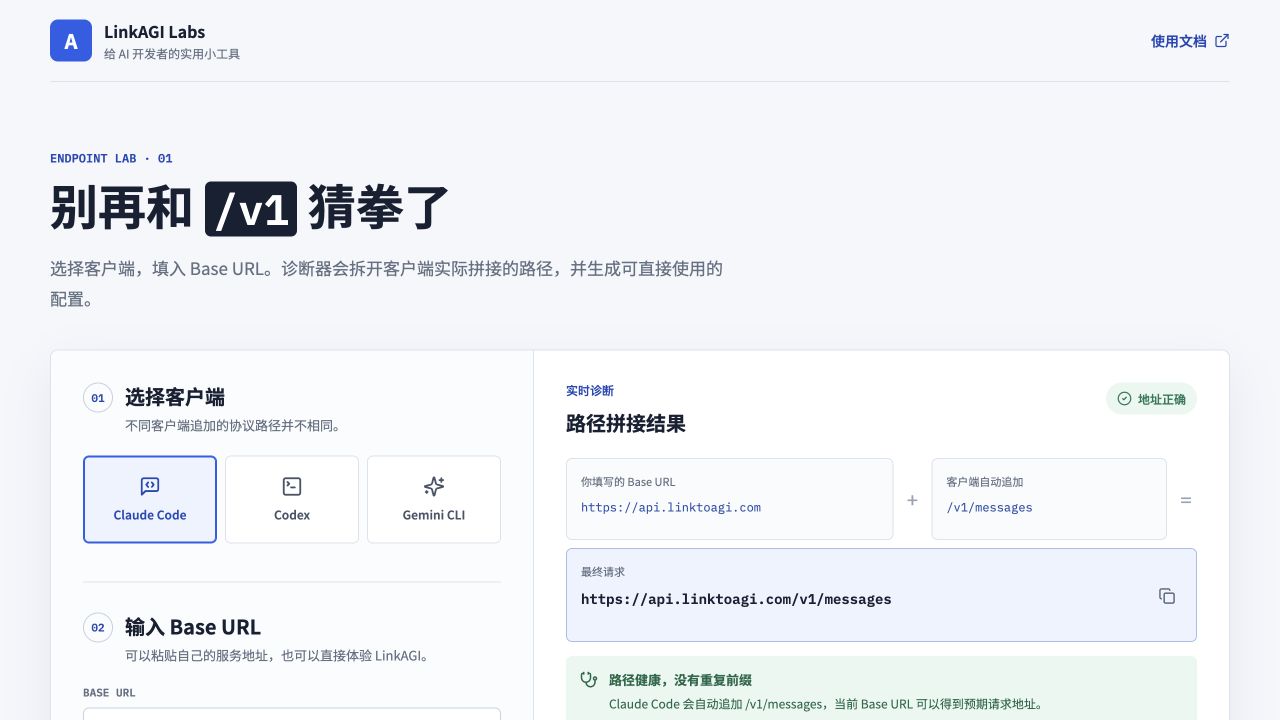Viewport: 1280px width, 720px height.
Task: Select the Gemini CLI client card
Action: (x=434, y=499)
